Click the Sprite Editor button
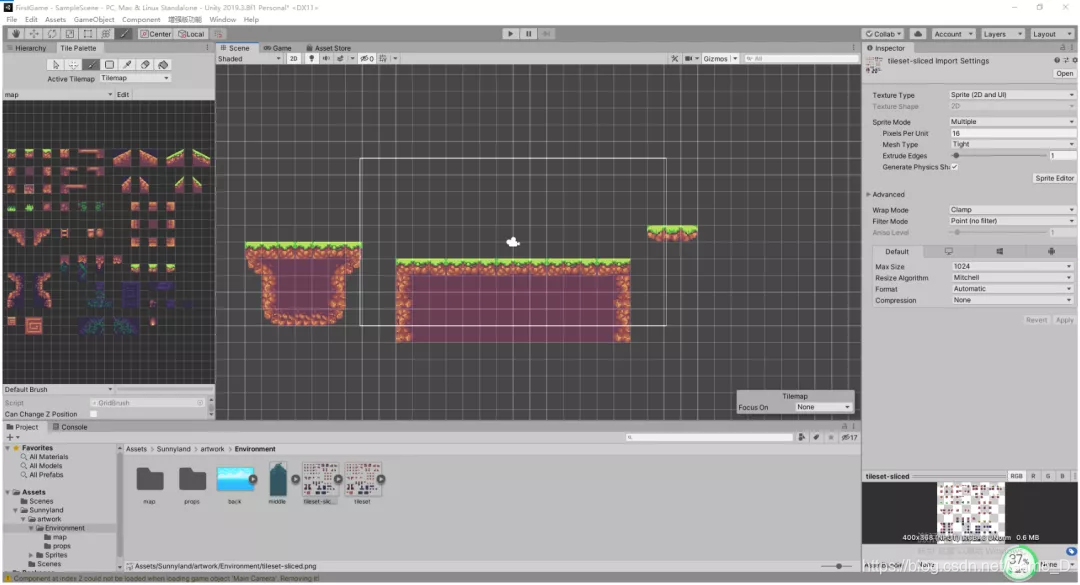1080x585 pixels. [x=1055, y=178]
